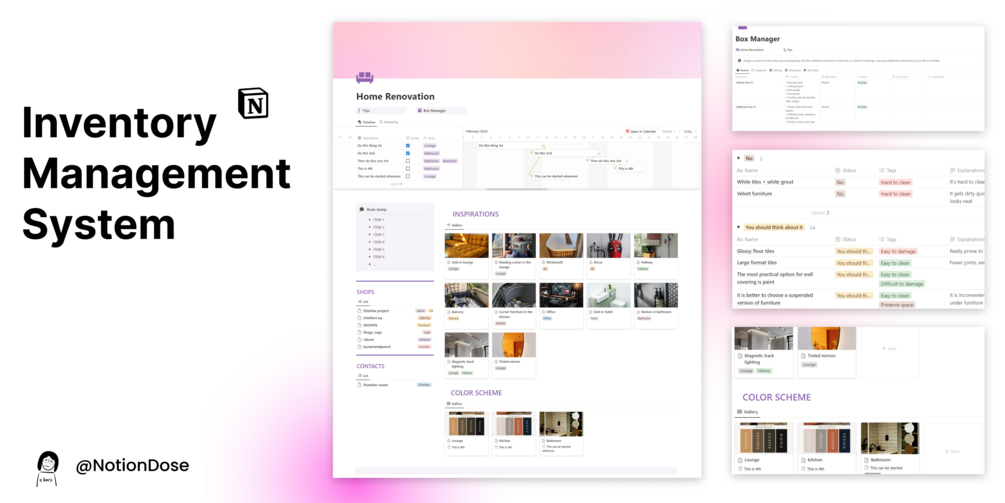The image size is (1005, 503).
Task: Open the Decor inspiration thumbnail
Action: coord(608,245)
